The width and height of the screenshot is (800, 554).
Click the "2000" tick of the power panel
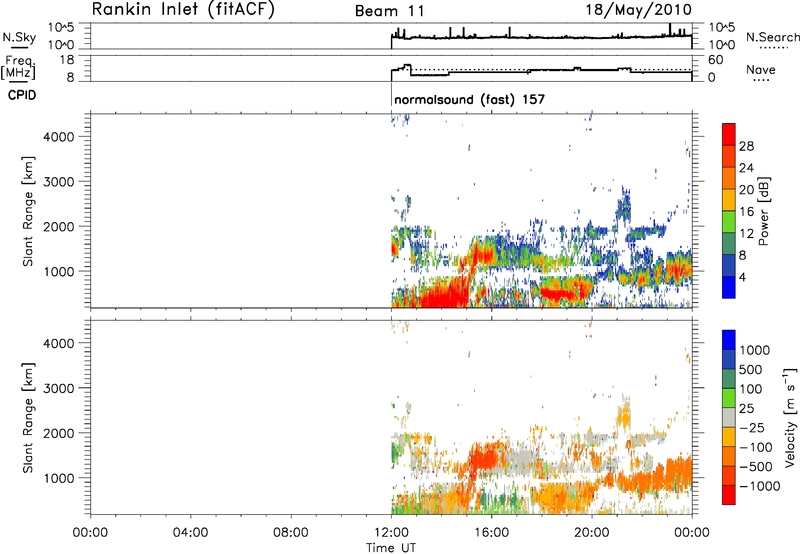[x=59, y=226]
